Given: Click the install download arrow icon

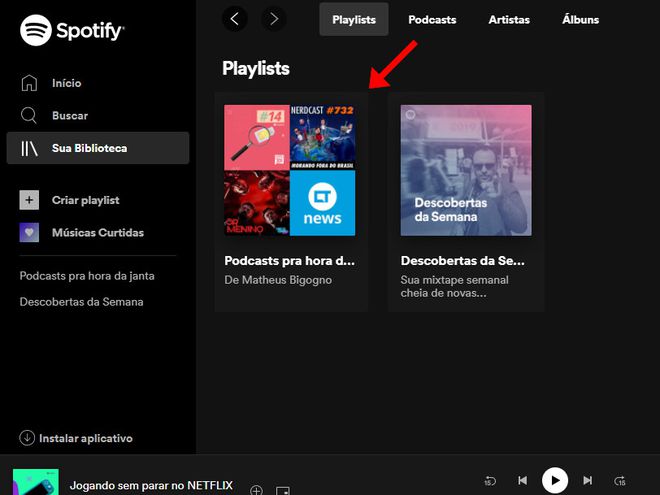Looking at the screenshot, I should pyautogui.click(x=27, y=438).
